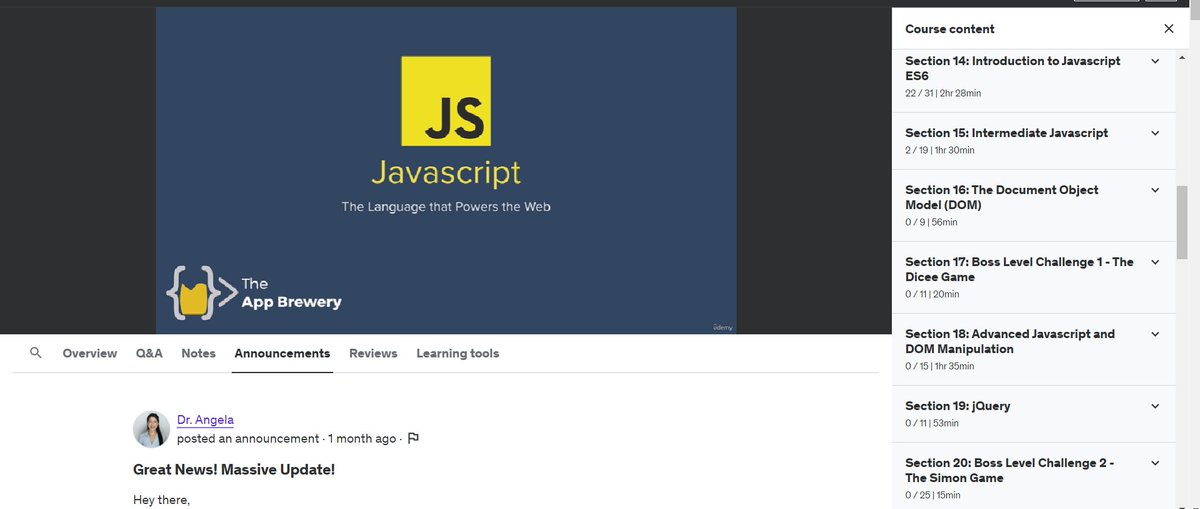Switch to the Overview tab

tap(90, 353)
